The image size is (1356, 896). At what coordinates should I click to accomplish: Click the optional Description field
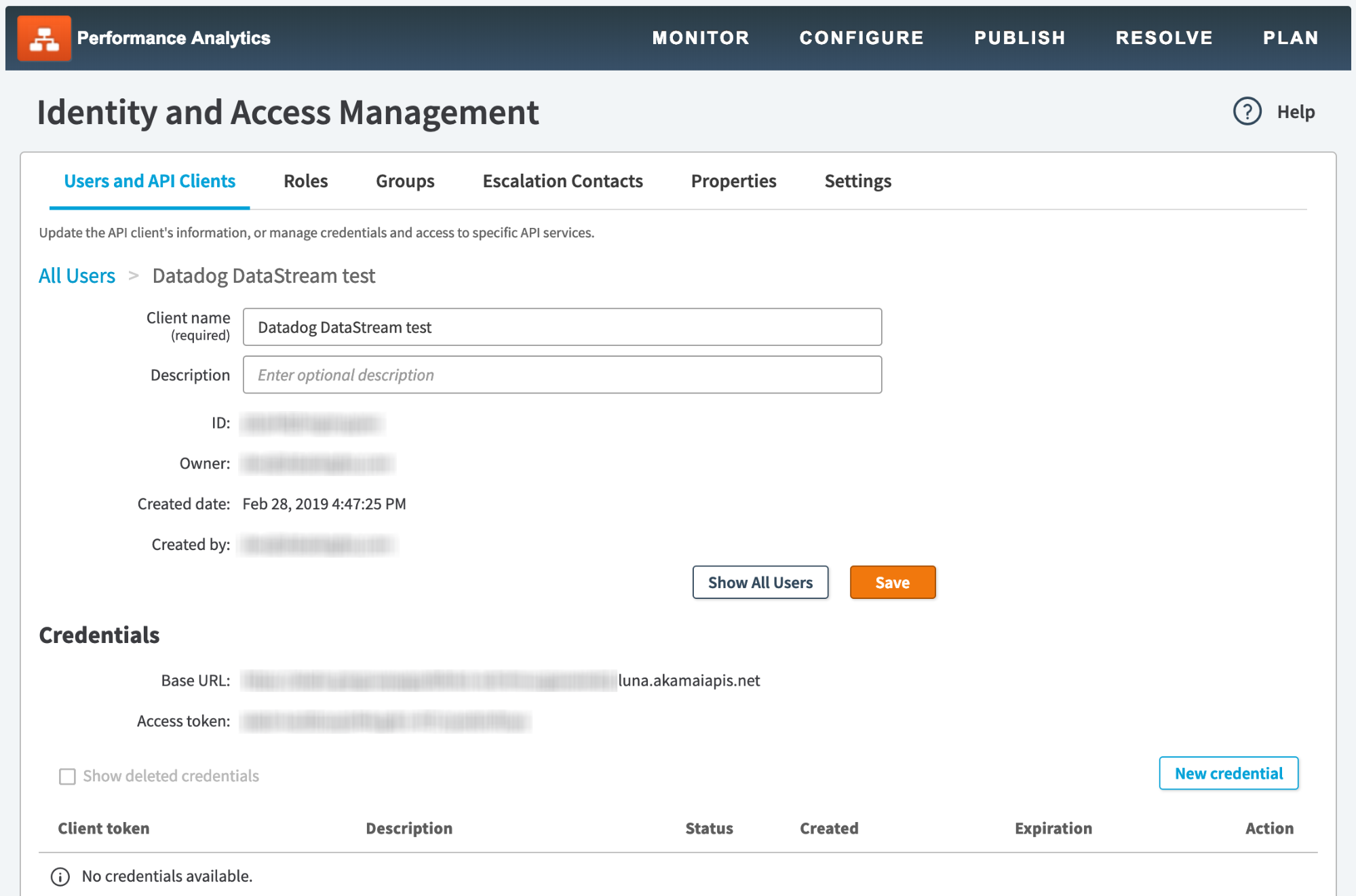[562, 374]
